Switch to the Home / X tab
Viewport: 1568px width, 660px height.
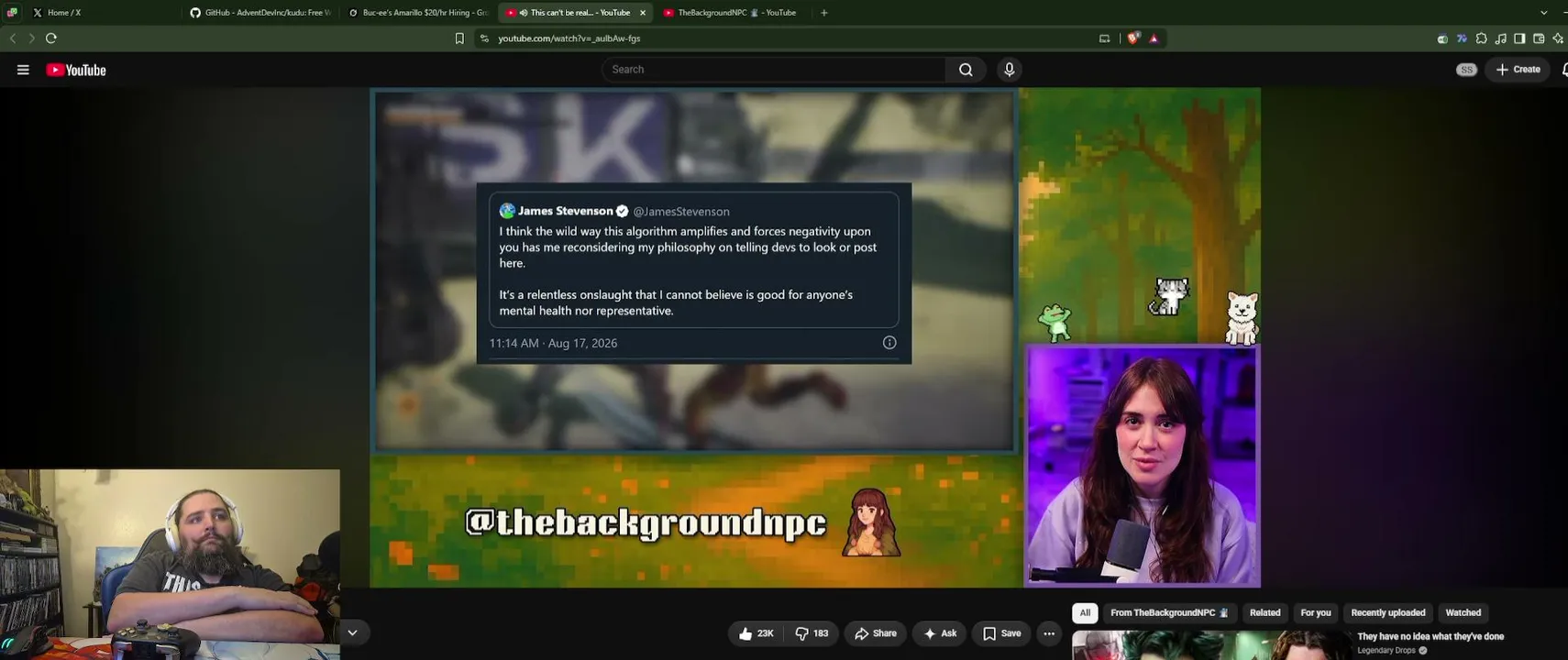(103, 13)
